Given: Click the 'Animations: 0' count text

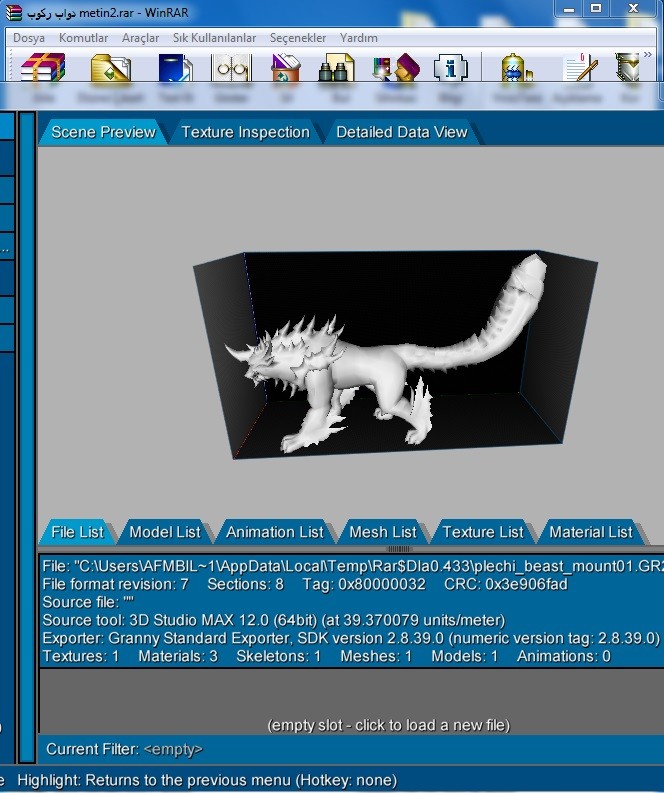Looking at the screenshot, I should point(563,656).
